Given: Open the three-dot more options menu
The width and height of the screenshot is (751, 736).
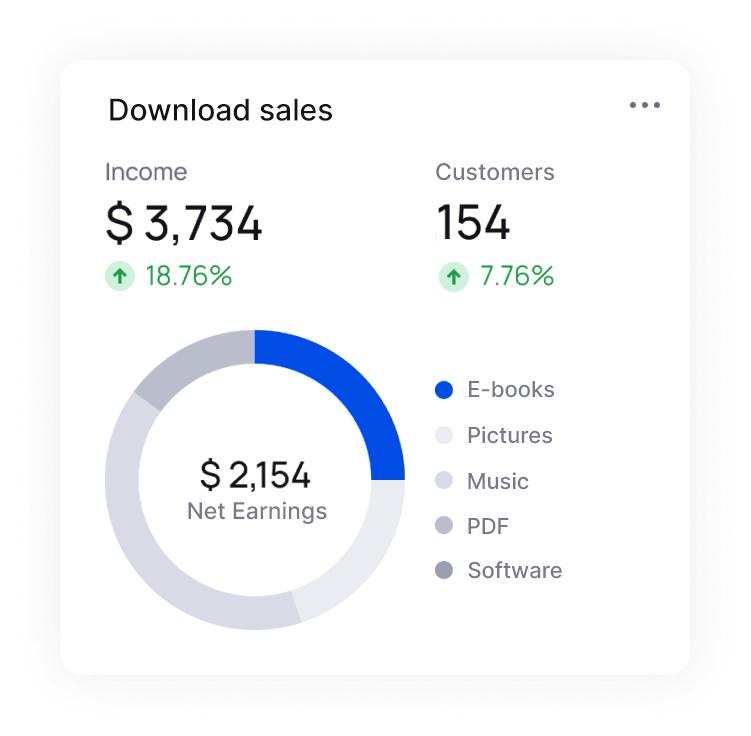Looking at the screenshot, I should [x=645, y=105].
